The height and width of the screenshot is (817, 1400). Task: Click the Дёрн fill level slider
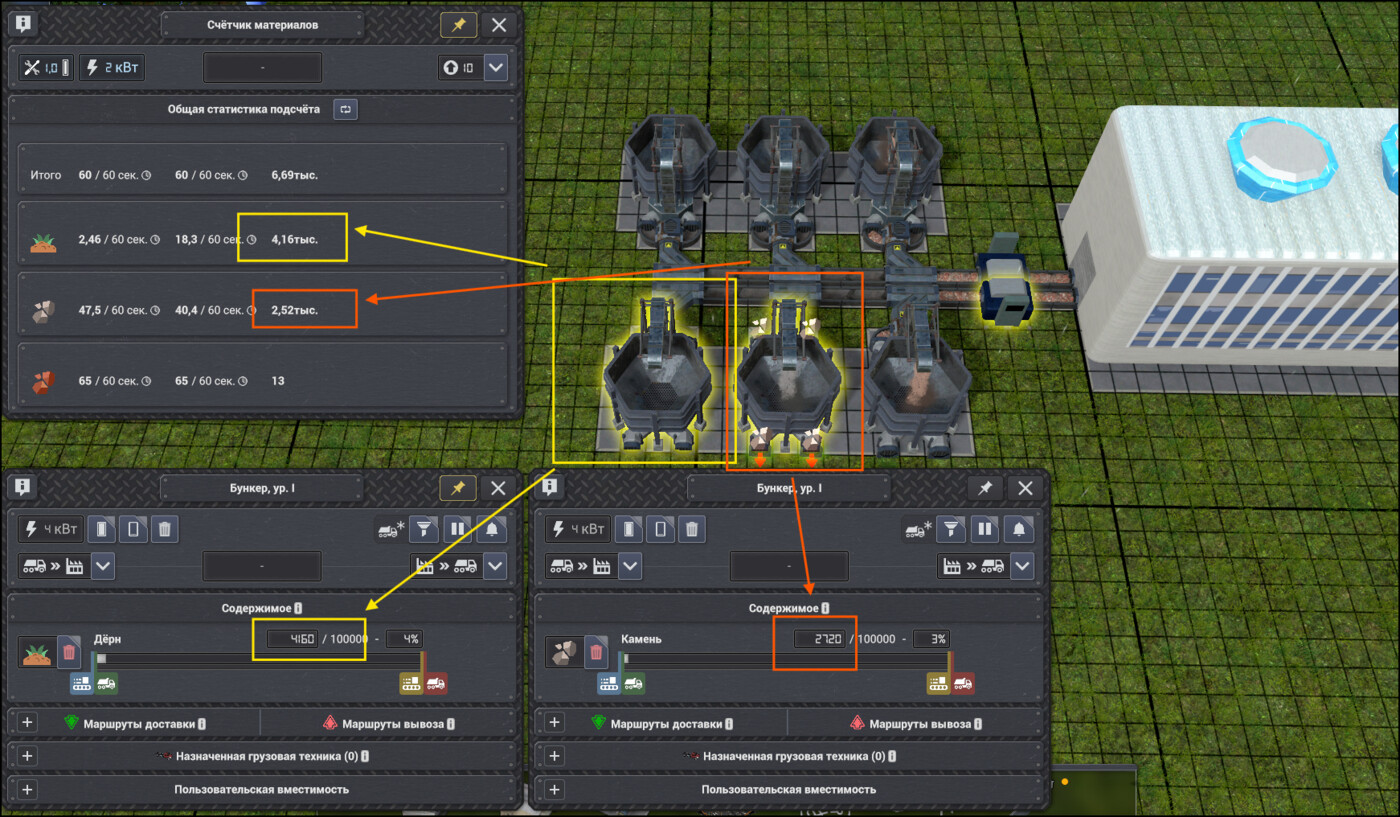[x=259, y=659]
